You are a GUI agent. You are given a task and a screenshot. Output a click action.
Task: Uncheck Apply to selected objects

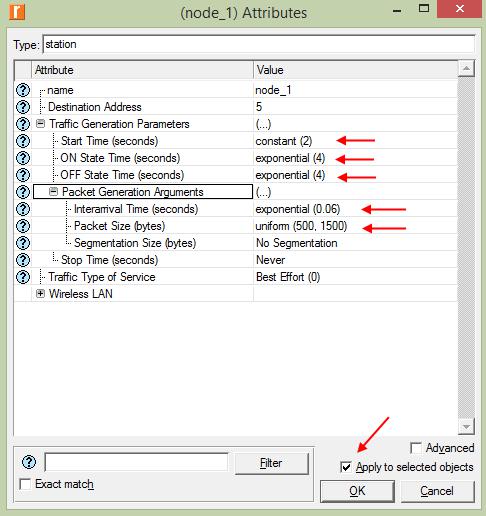(346, 467)
